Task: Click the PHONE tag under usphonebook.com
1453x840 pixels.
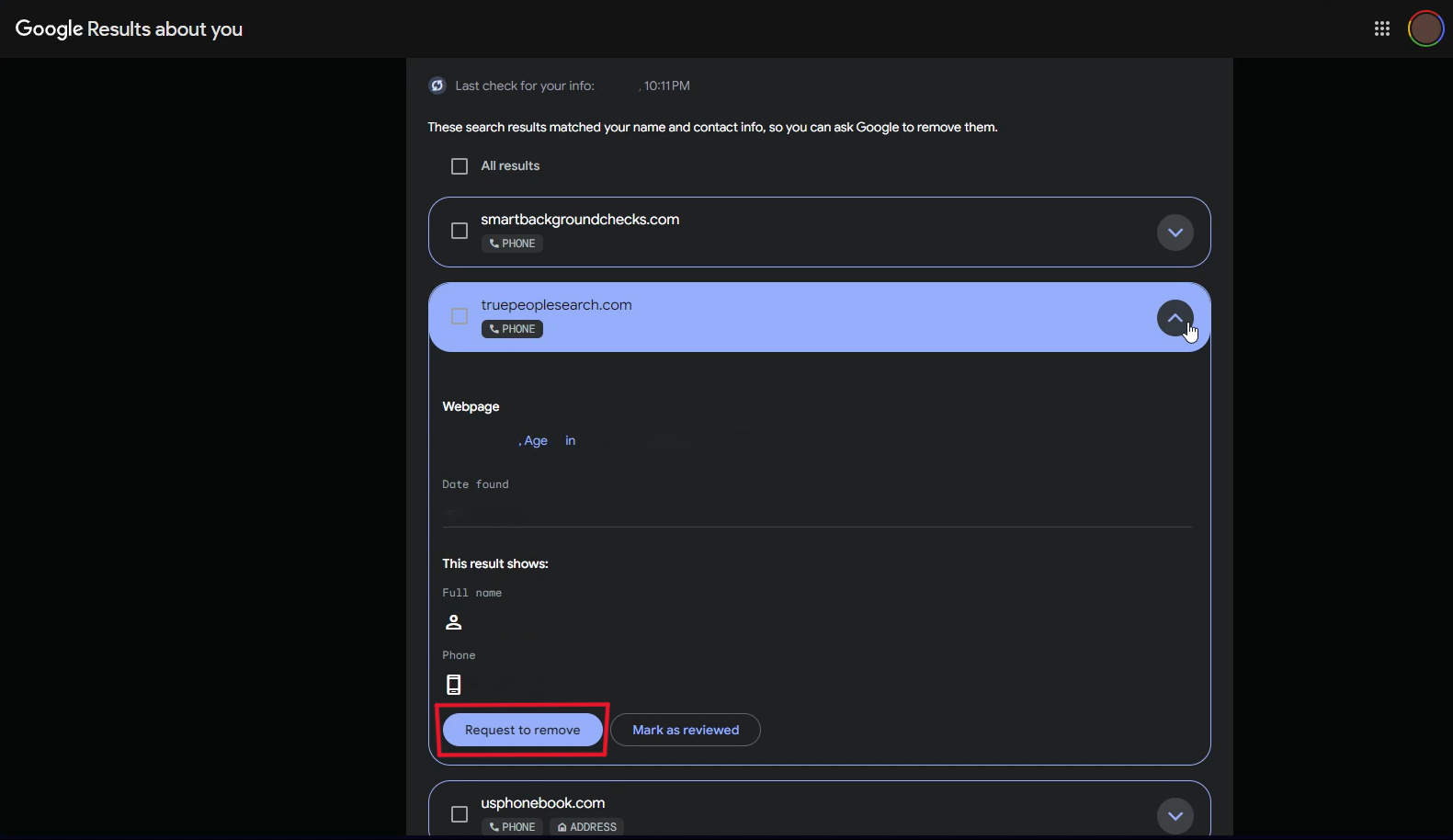Action: tap(512, 827)
